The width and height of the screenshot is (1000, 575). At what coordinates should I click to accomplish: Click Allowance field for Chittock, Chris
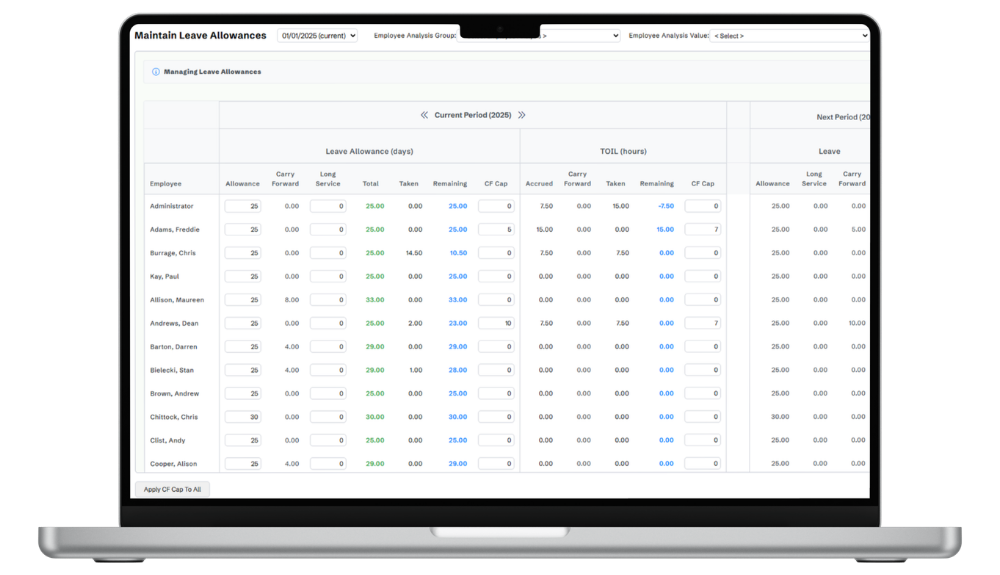click(242, 417)
